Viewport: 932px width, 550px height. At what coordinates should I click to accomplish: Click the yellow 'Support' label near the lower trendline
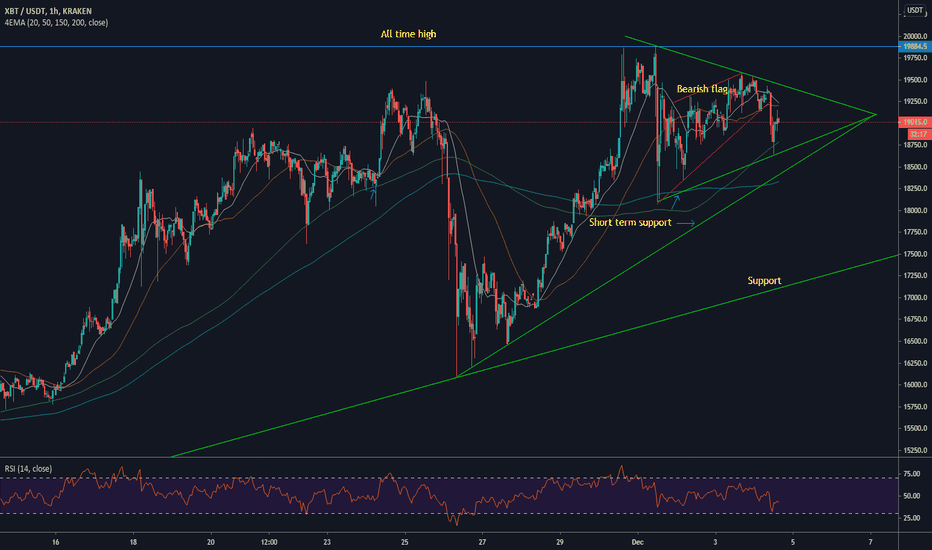tap(764, 280)
